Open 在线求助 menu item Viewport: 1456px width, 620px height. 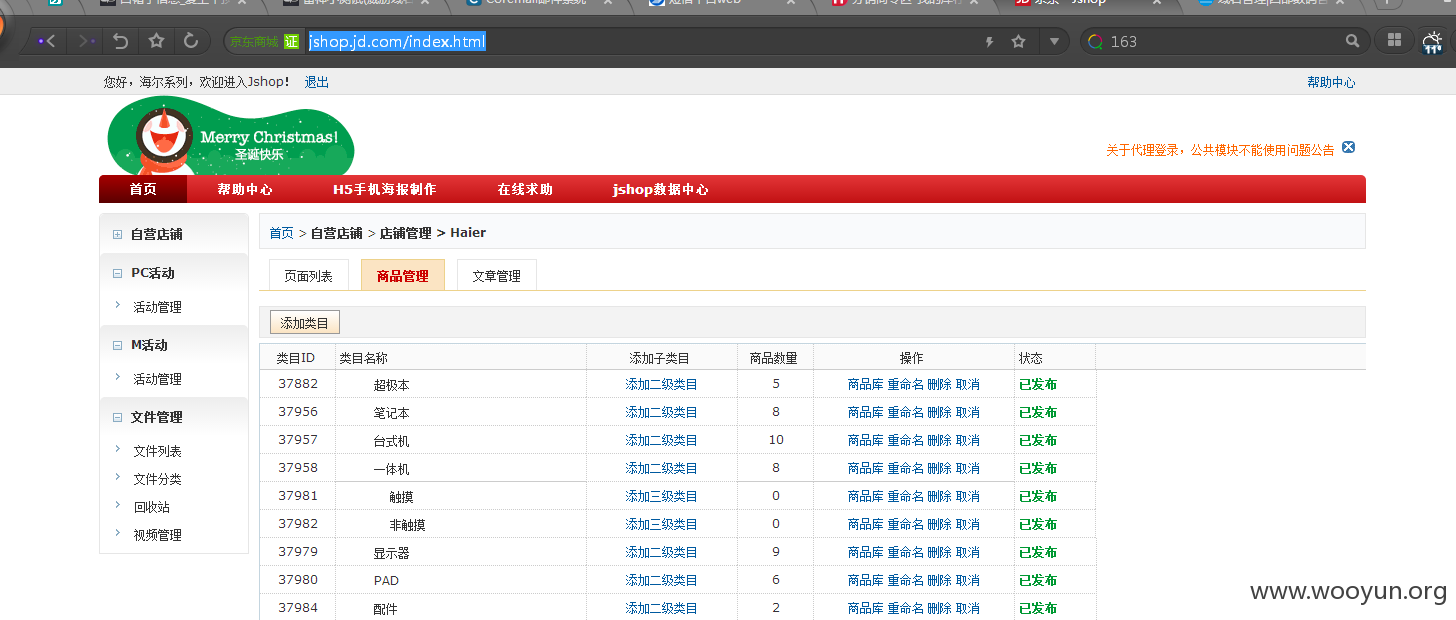click(x=525, y=189)
